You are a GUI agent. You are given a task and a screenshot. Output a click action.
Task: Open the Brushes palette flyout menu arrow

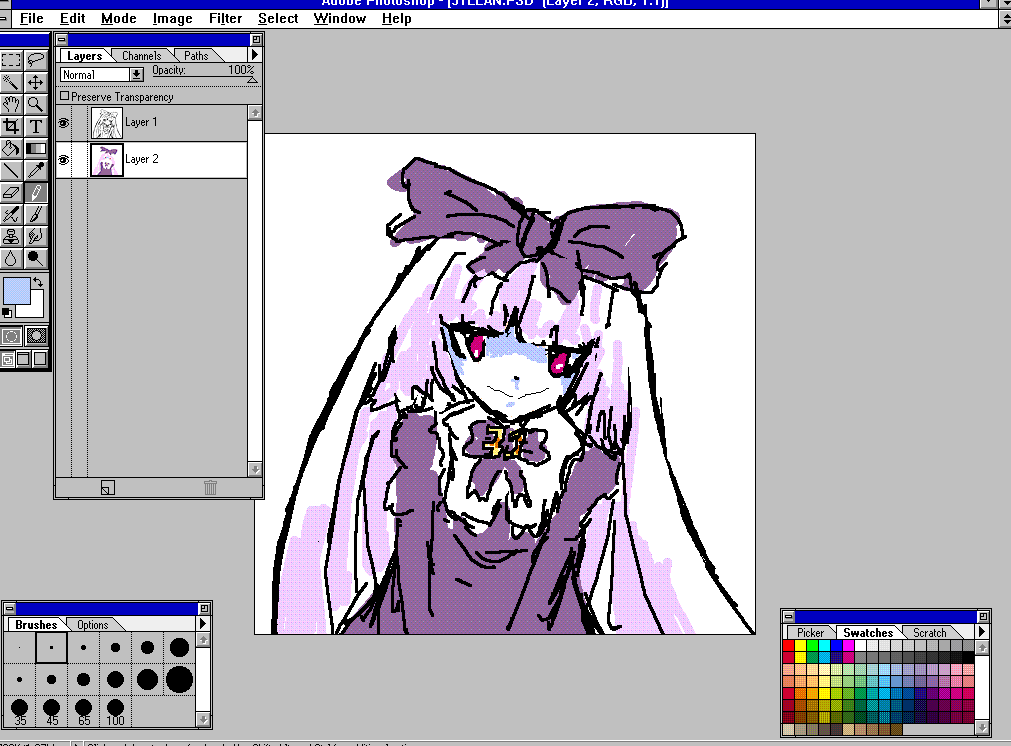202,623
